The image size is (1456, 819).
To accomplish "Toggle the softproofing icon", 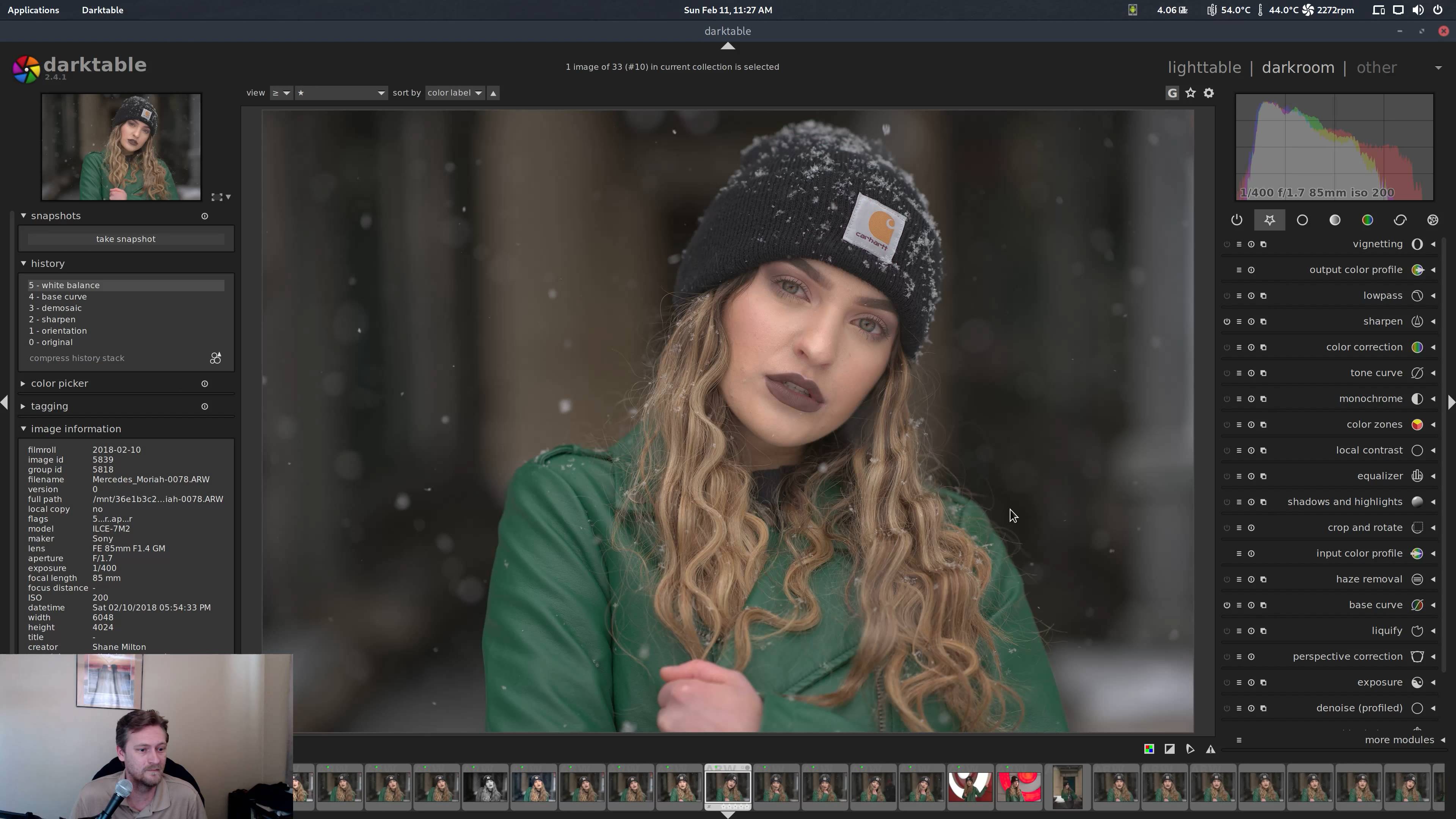I will tap(1190, 749).
